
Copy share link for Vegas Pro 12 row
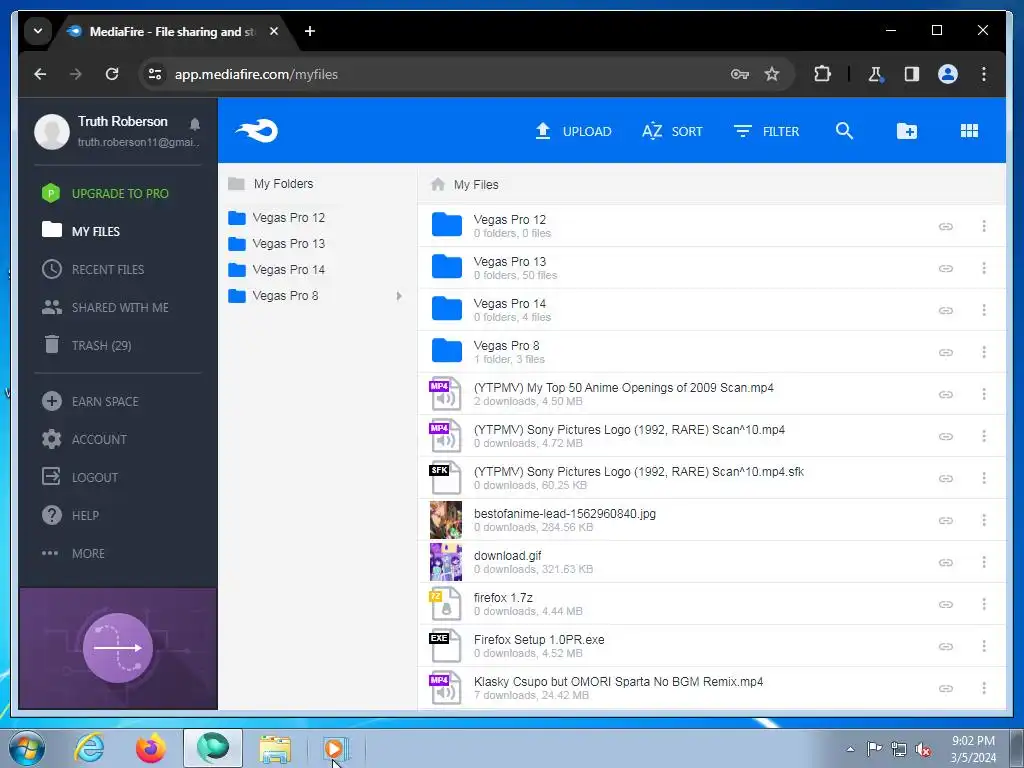(x=945, y=226)
